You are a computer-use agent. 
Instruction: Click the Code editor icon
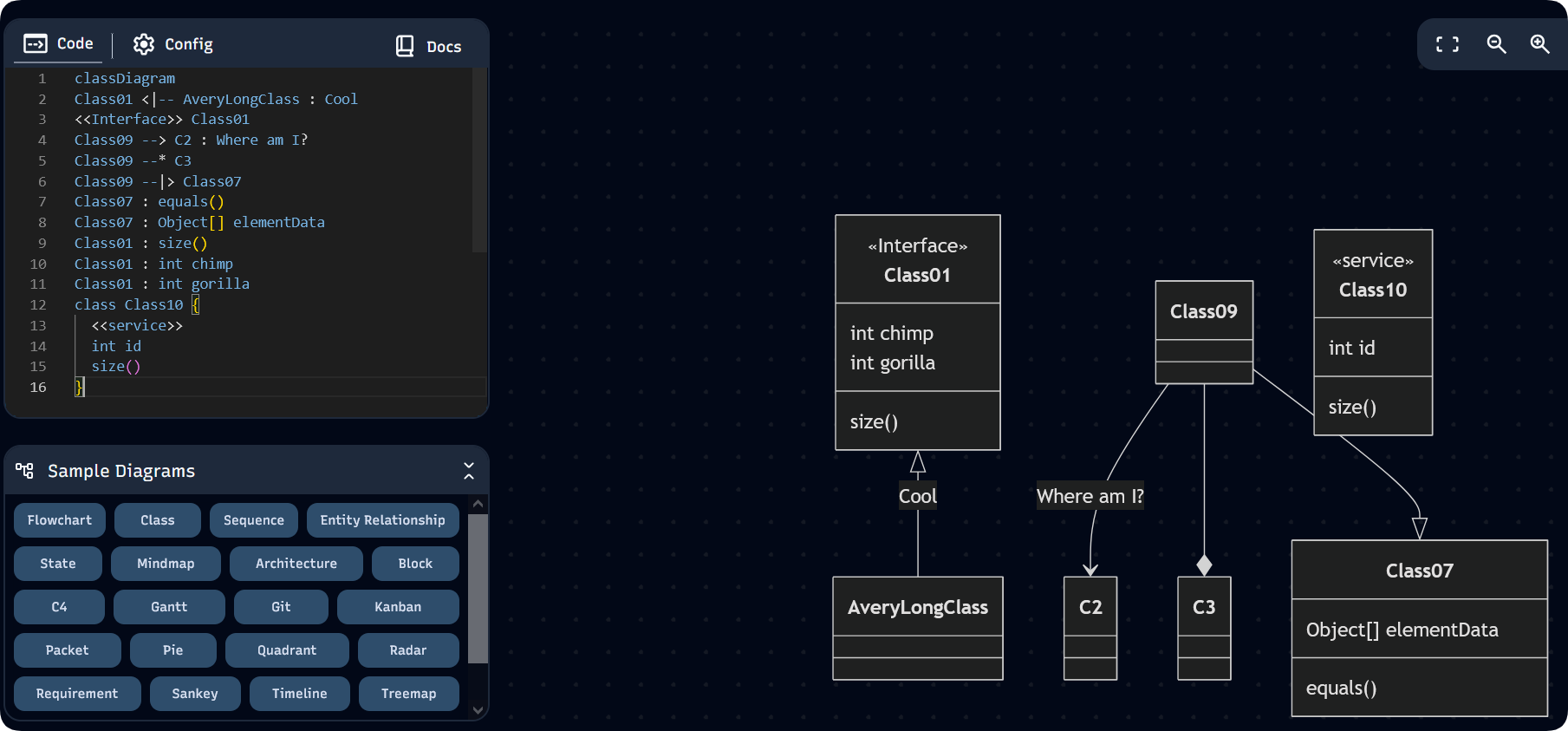(x=36, y=43)
